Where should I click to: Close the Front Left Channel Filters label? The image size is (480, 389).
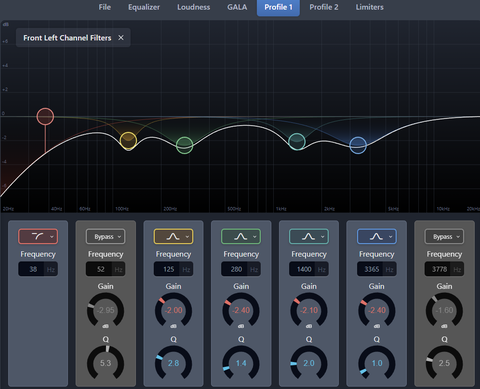pyautogui.click(x=121, y=38)
